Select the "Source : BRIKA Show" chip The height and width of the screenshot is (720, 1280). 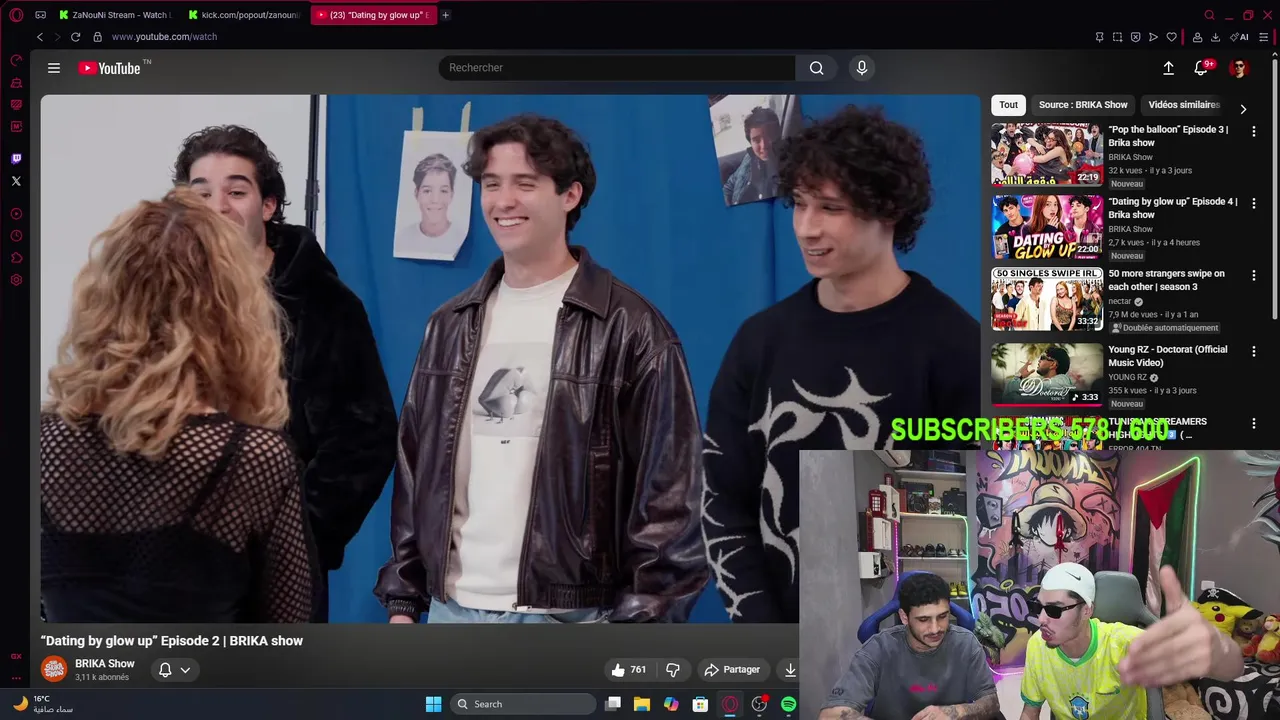click(x=1083, y=105)
